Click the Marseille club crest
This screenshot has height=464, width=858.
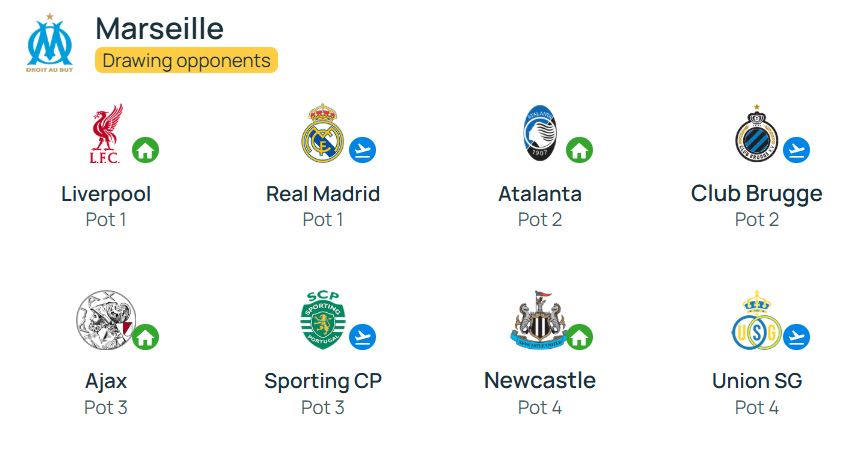pos(50,43)
